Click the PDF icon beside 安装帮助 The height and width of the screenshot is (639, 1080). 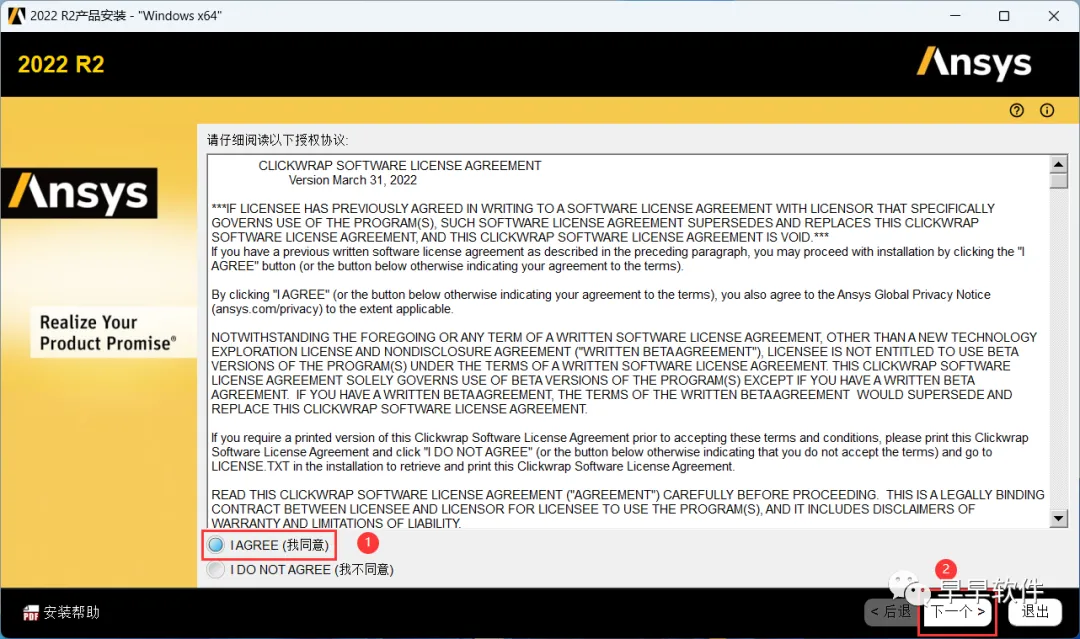(x=30, y=612)
